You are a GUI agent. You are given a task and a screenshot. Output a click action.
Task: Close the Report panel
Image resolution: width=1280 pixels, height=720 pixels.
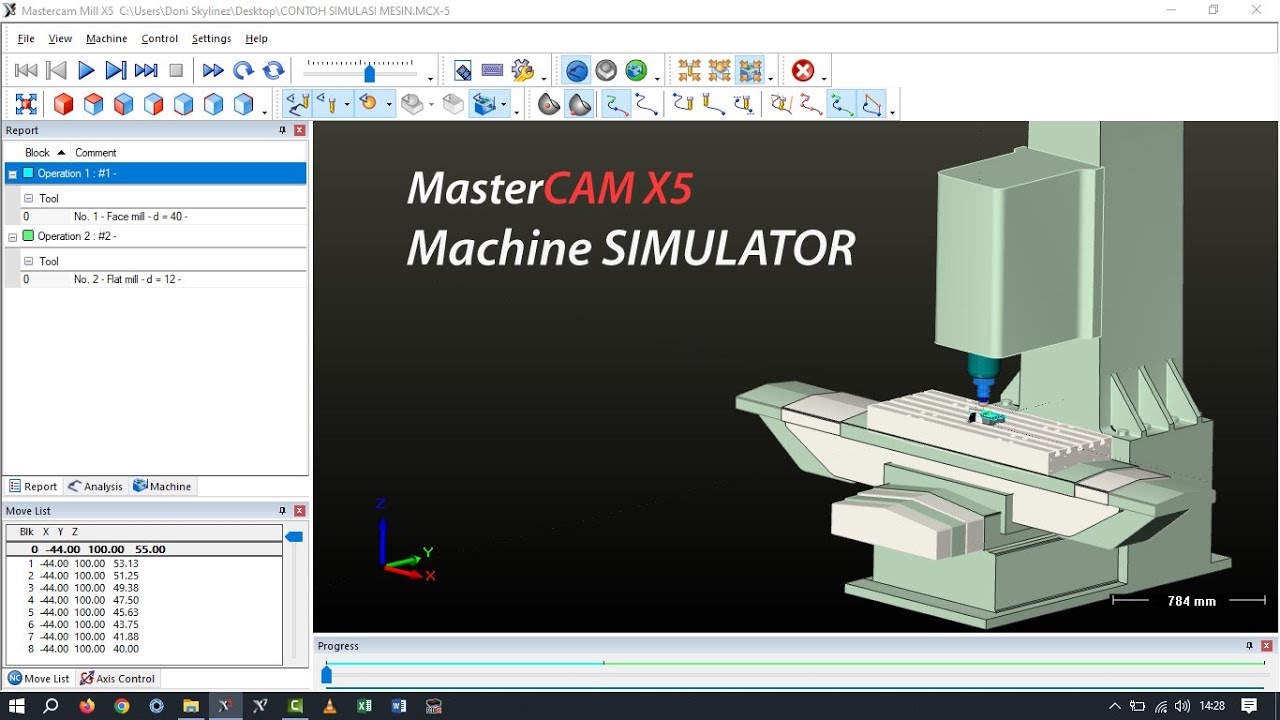coord(299,130)
